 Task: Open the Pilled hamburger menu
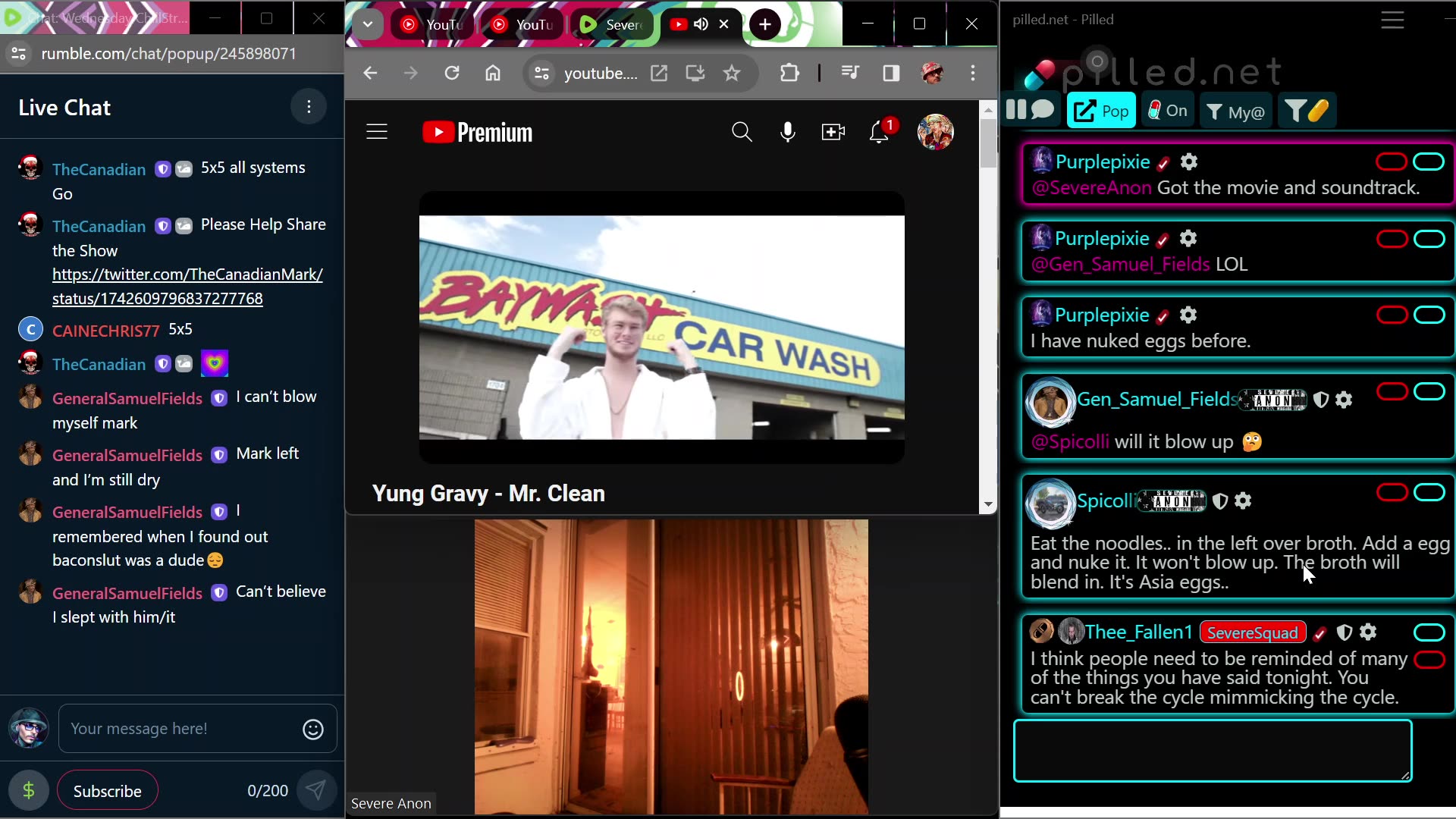coord(1392,20)
